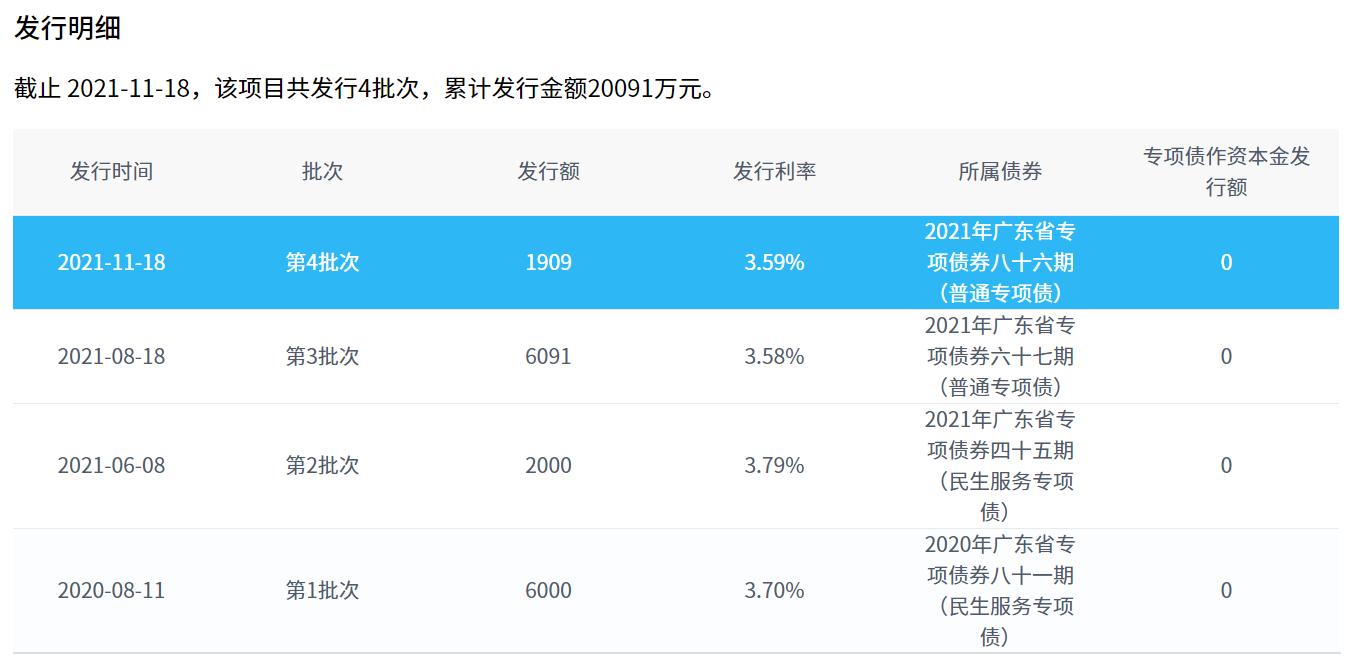The image size is (1355, 656).
Task: Click the 批次 column header
Action: pos(322,171)
